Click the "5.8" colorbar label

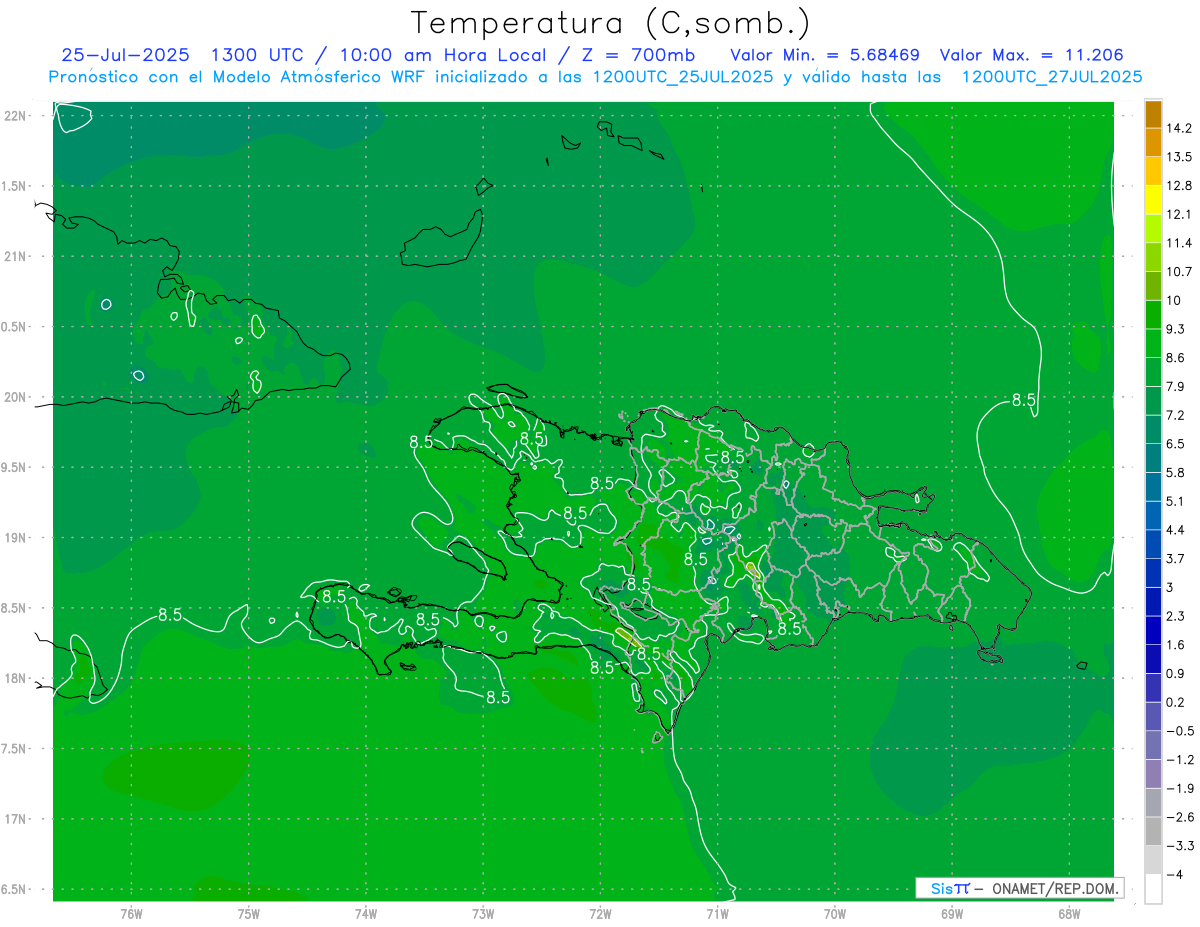tap(1175, 472)
